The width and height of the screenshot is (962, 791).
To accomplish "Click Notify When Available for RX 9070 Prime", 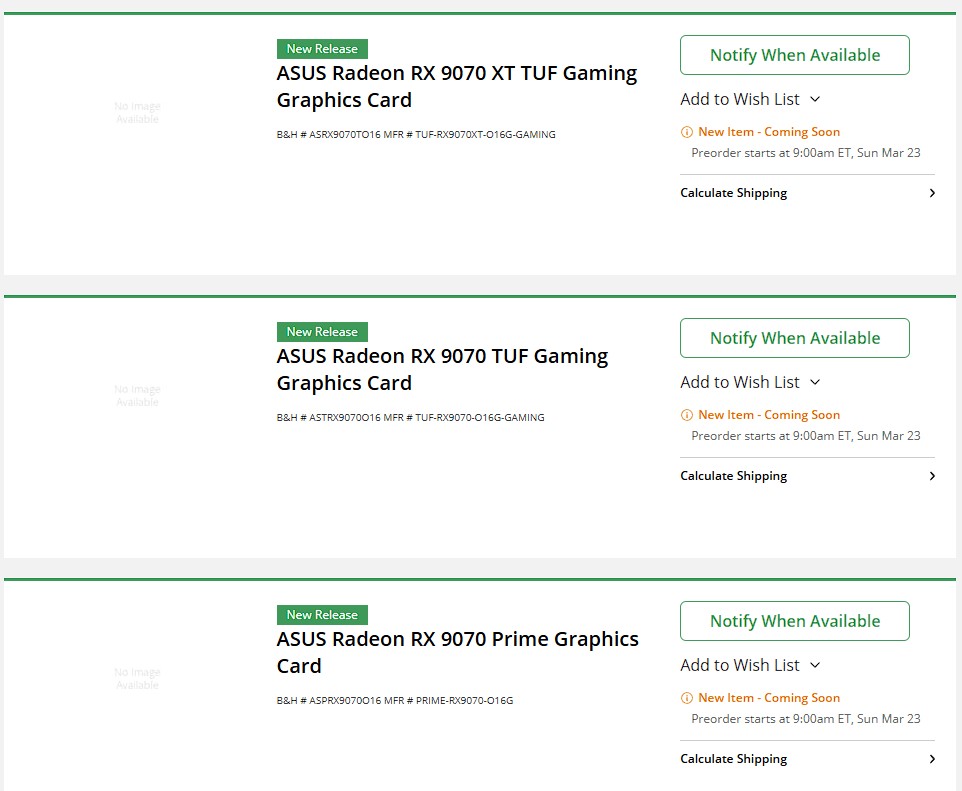I will pyautogui.click(x=795, y=621).
